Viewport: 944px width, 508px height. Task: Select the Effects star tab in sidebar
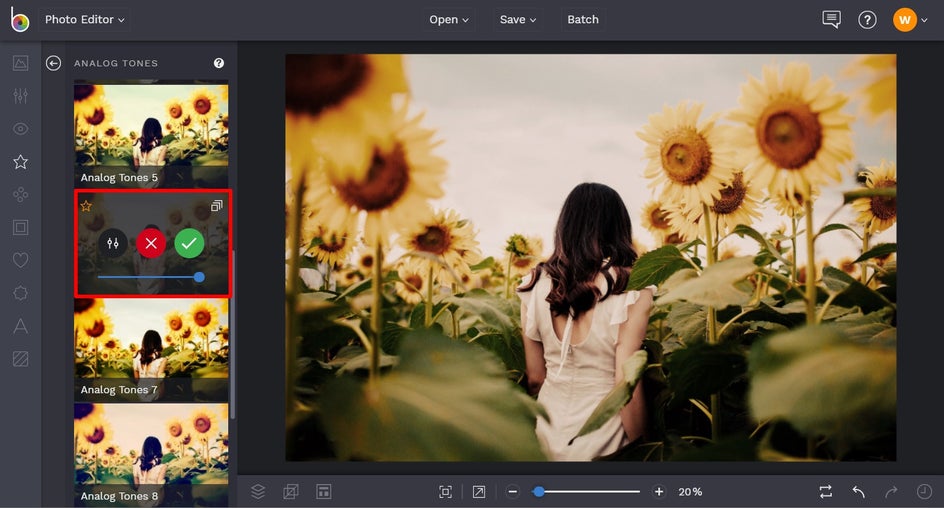point(20,162)
